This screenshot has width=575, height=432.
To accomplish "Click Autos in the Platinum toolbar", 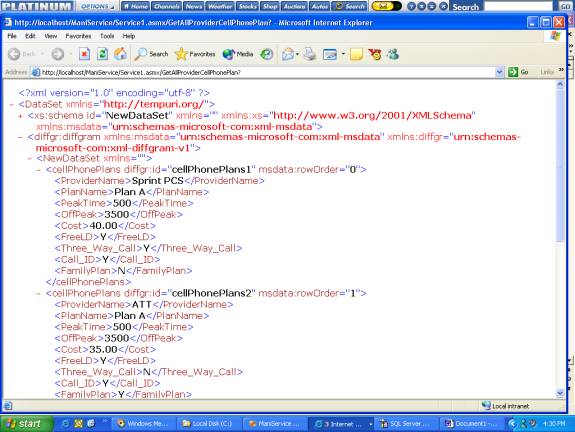I will (319, 6).
